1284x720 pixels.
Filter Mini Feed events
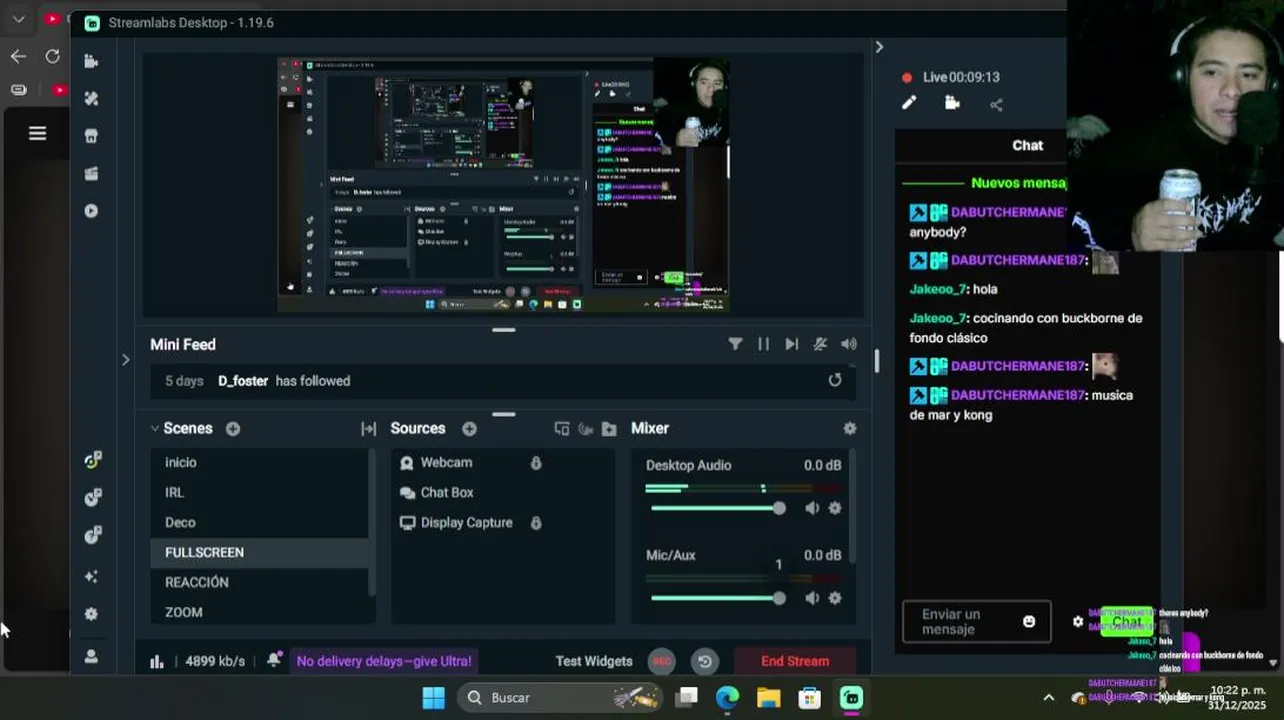[x=735, y=344]
